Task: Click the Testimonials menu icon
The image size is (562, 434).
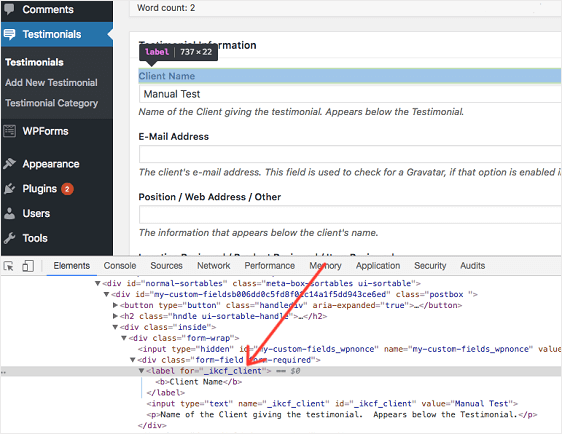Action: [x=9, y=34]
